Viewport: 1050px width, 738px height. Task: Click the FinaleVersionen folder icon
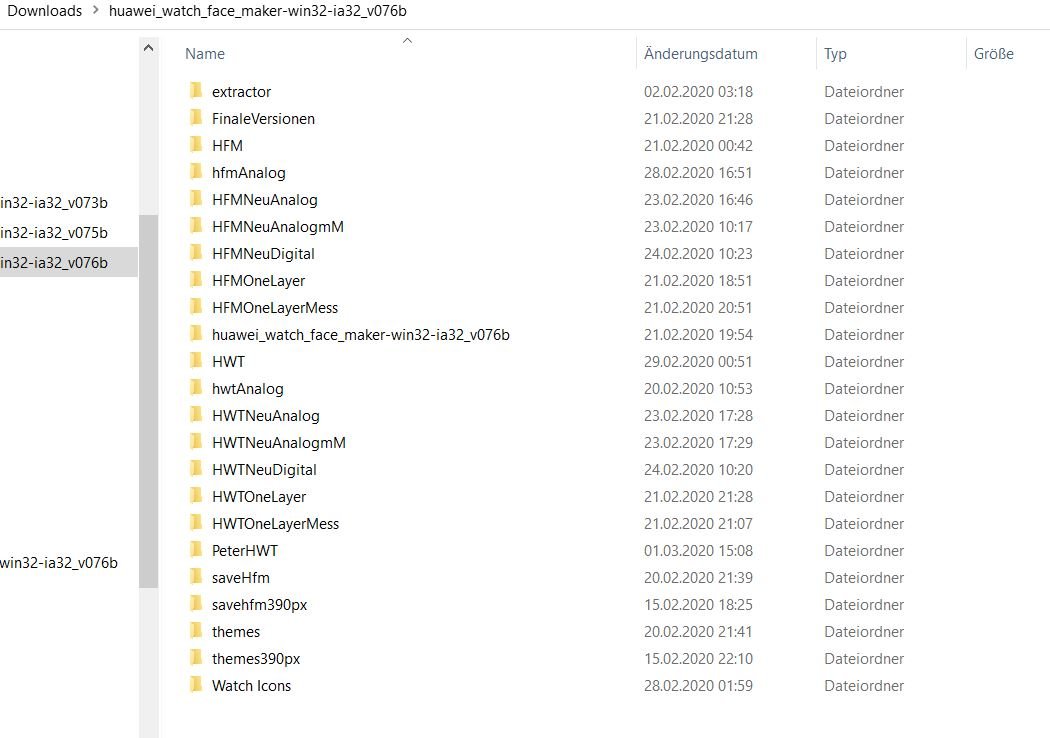pos(196,117)
